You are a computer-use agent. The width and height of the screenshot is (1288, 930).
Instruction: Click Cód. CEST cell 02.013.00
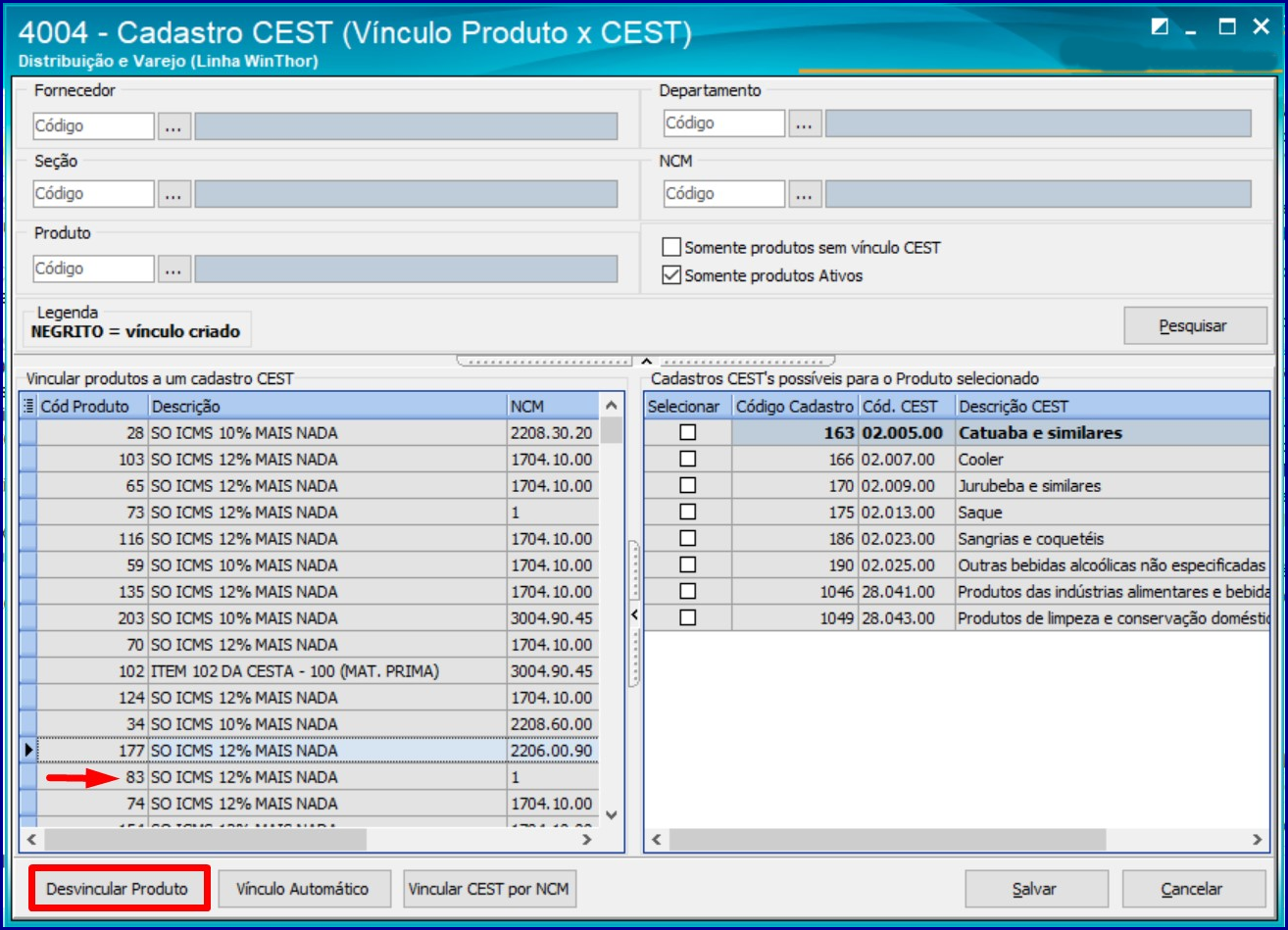[x=907, y=512]
